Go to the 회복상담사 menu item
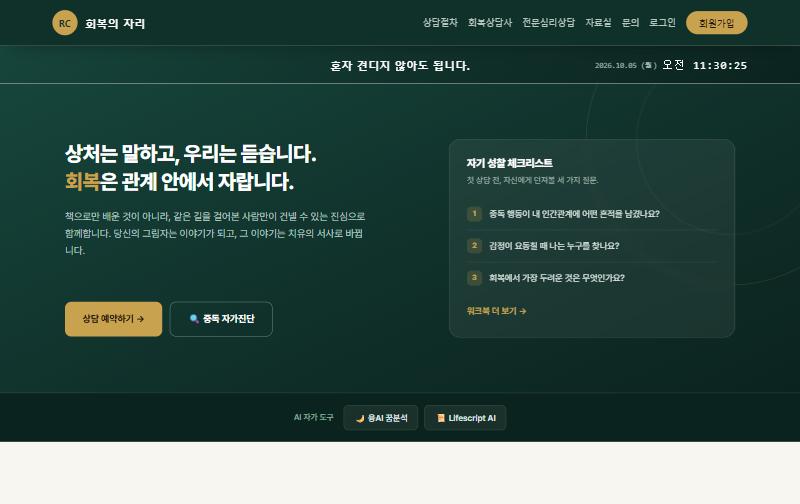Screen dimensions: 800x504 tap(489, 22)
